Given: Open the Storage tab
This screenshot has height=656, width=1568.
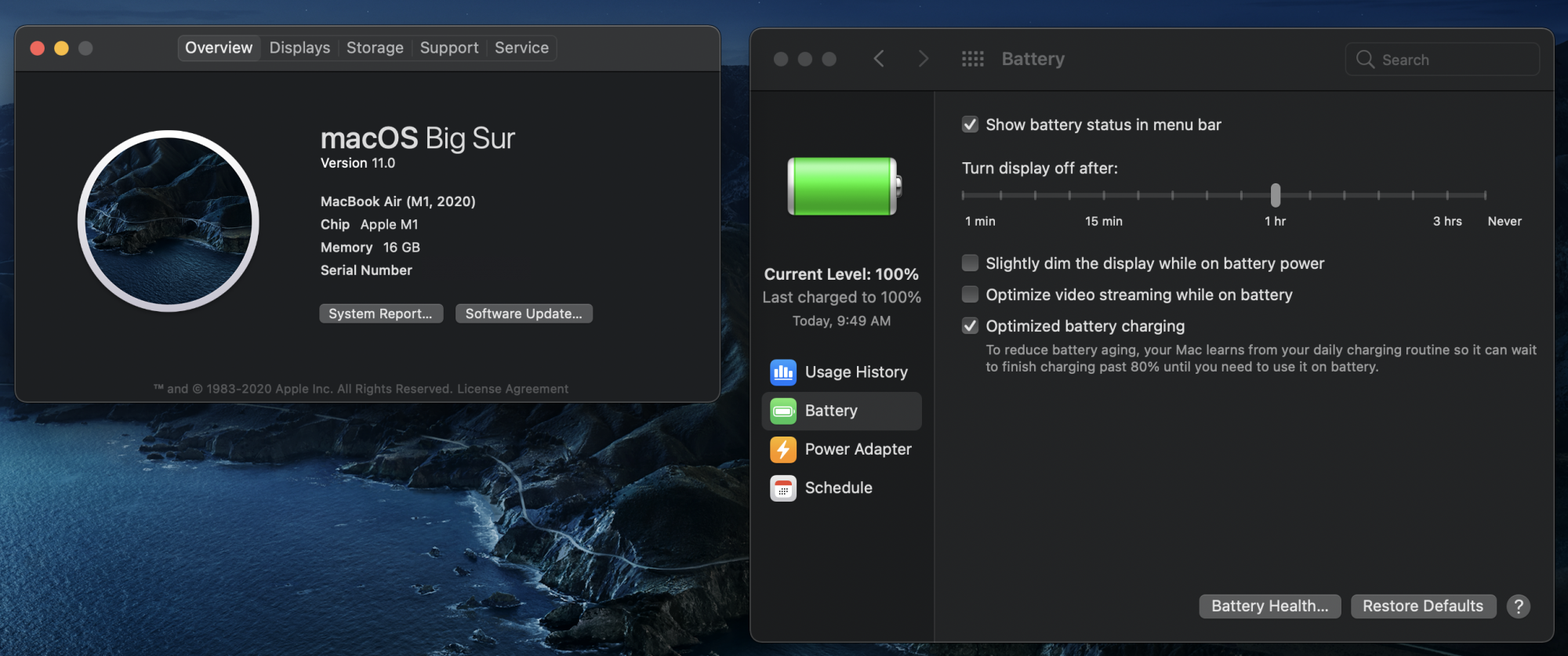Looking at the screenshot, I should pos(375,48).
